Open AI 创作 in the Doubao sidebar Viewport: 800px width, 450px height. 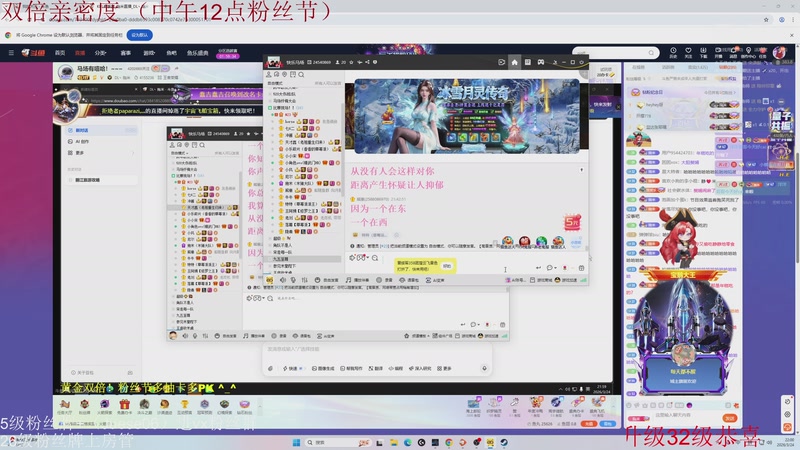pyautogui.click(x=82, y=141)
